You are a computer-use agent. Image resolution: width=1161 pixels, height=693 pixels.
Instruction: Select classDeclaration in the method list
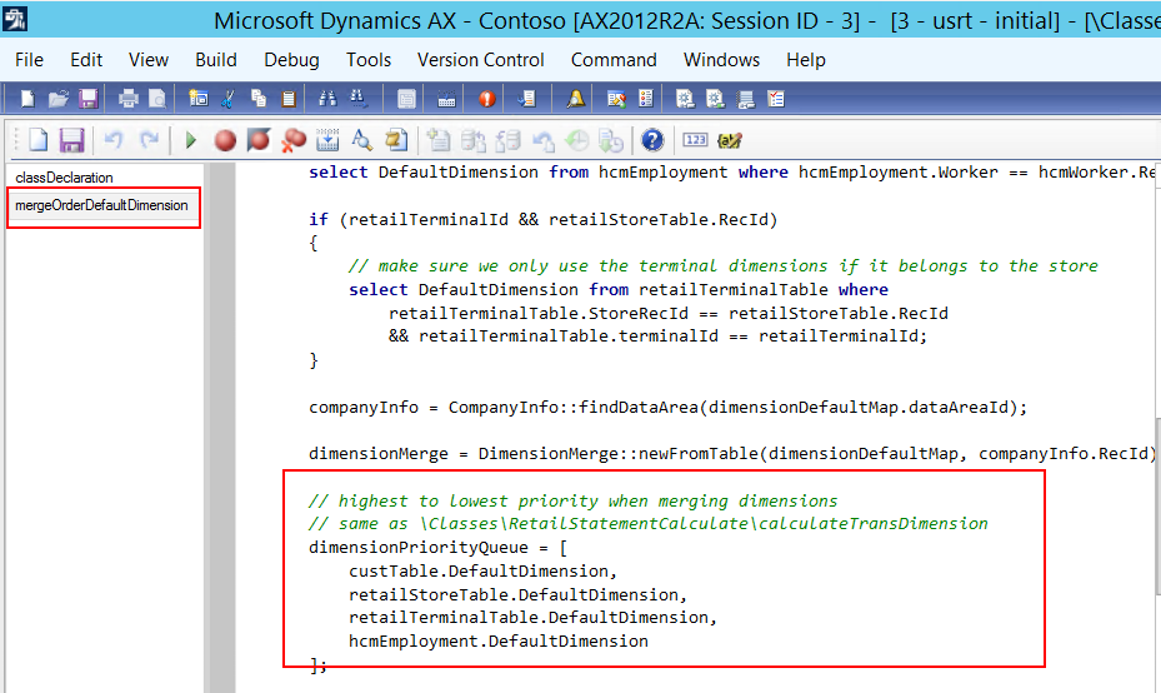tap(64, 178)
